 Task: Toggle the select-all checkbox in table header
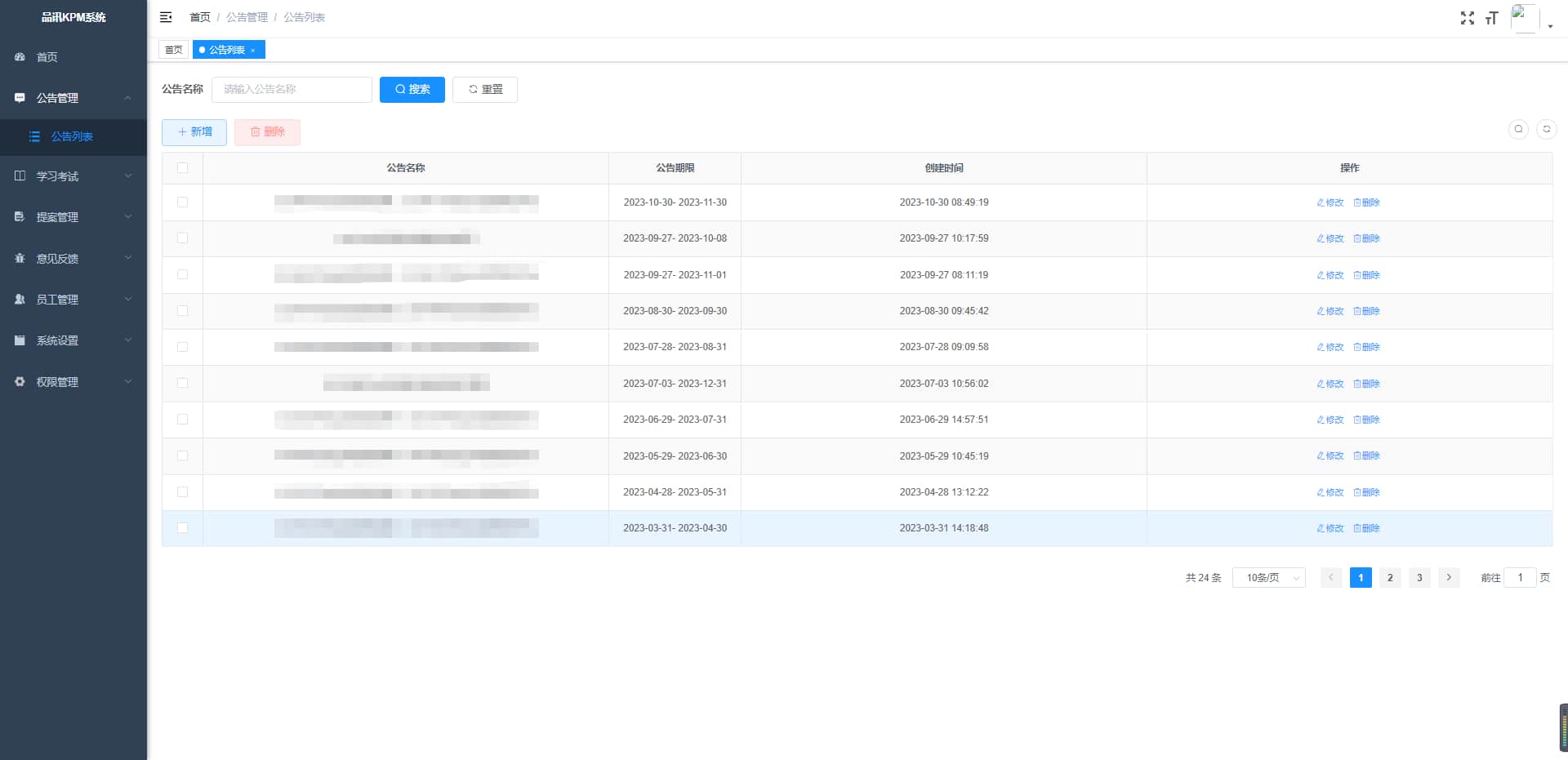click(182, 168)
